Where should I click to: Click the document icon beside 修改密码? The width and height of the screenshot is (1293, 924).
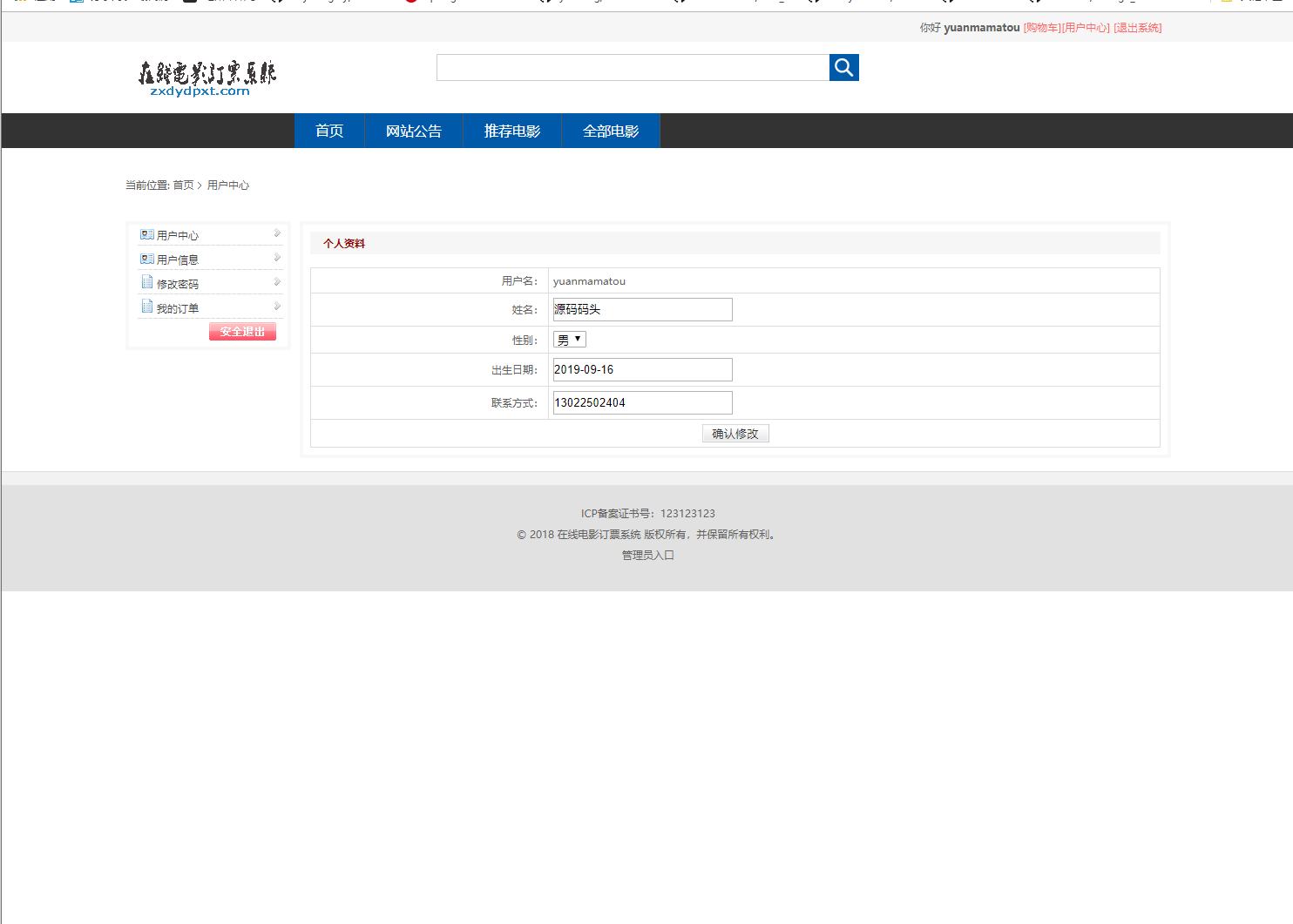pyautogui.click(x=146, y=281)
